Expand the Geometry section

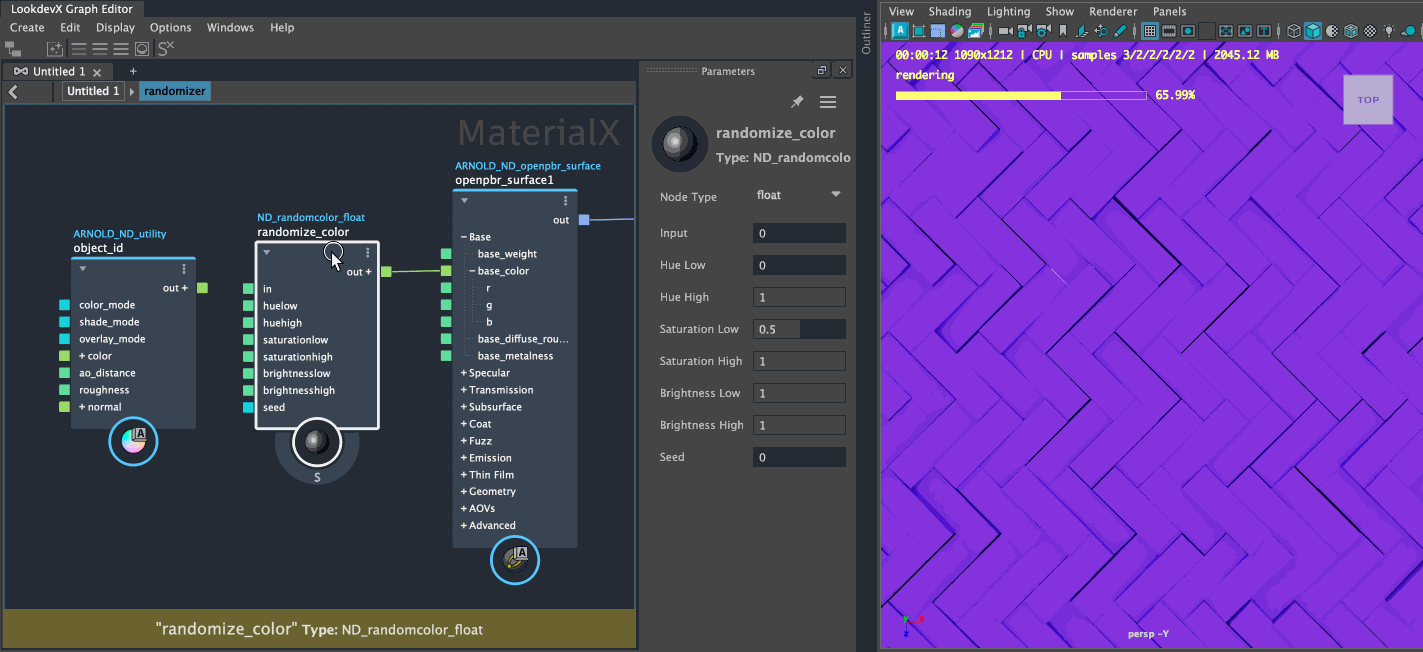pos(464,491)
